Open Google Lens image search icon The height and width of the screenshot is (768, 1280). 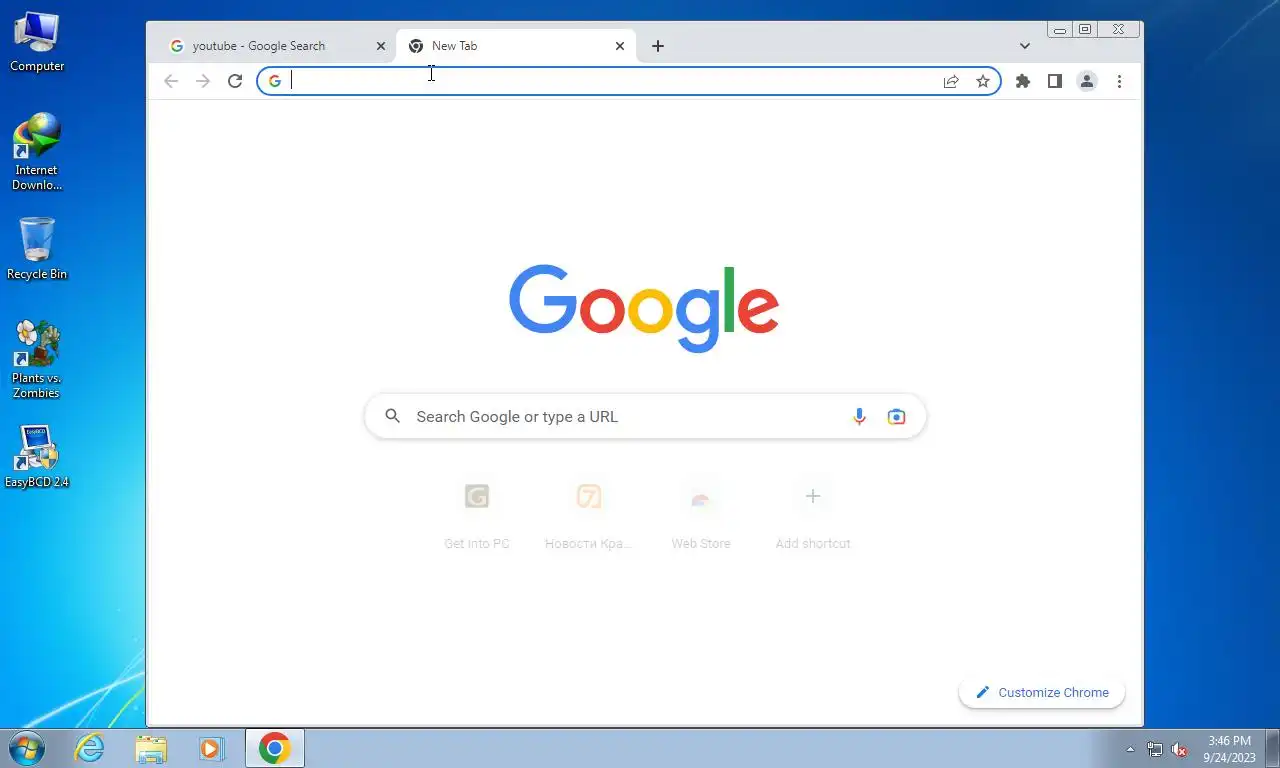pos(896,417)
